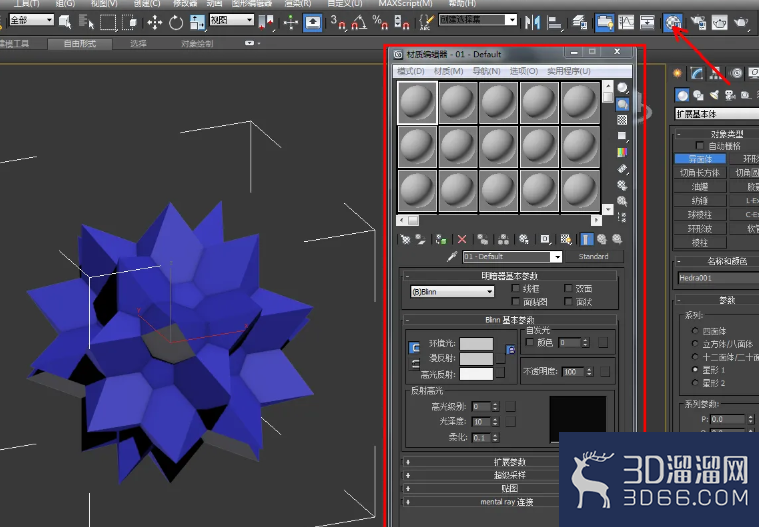Open Rendered Frame Window
Image resolution: width=759 pixels, height=527 pixels.
[x=719, y=22]
